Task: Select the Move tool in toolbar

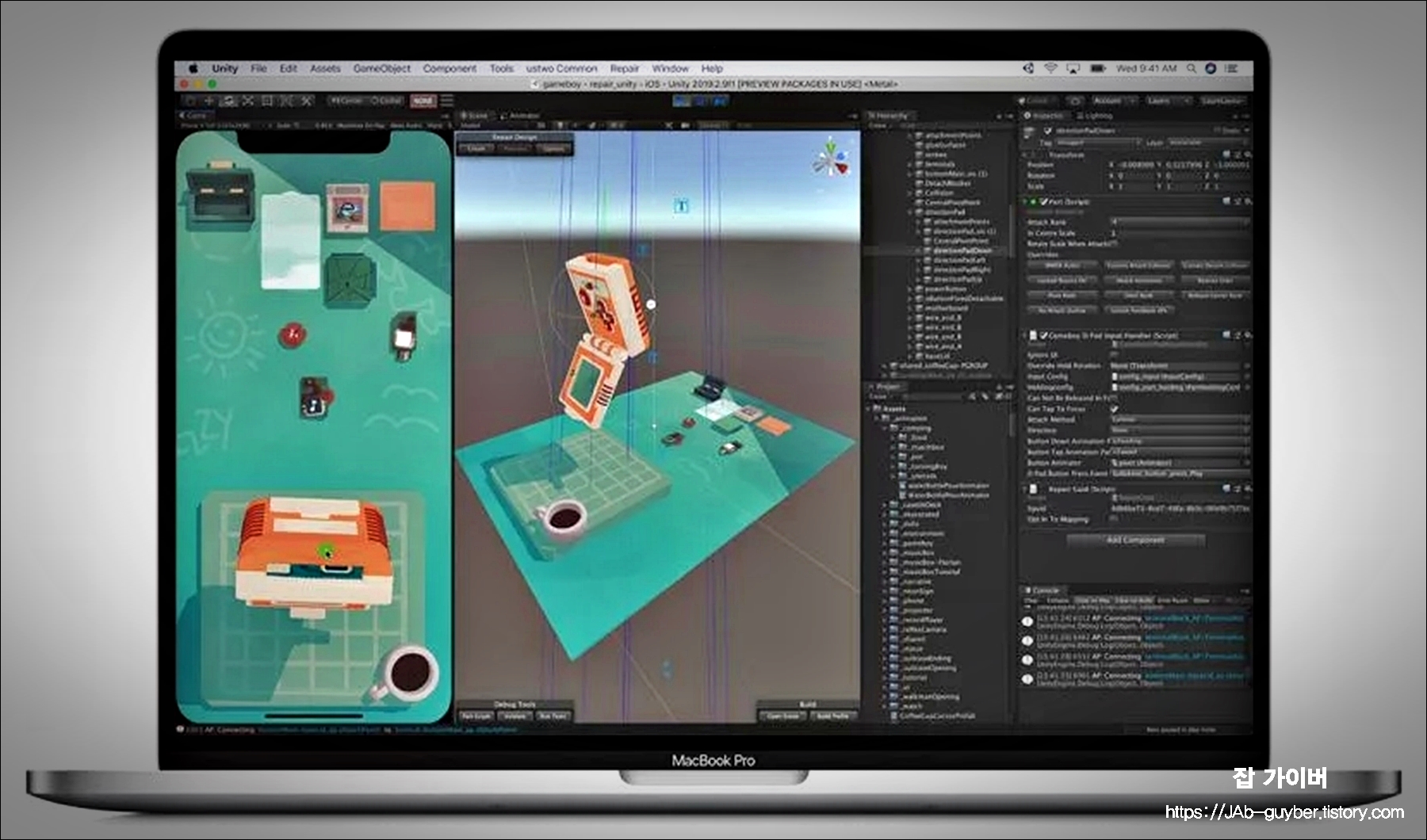Action: 209,101
